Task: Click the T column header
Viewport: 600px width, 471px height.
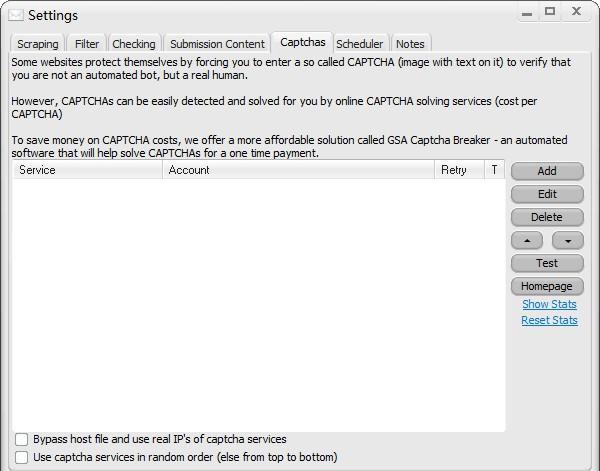Action: tap(494, 170)
